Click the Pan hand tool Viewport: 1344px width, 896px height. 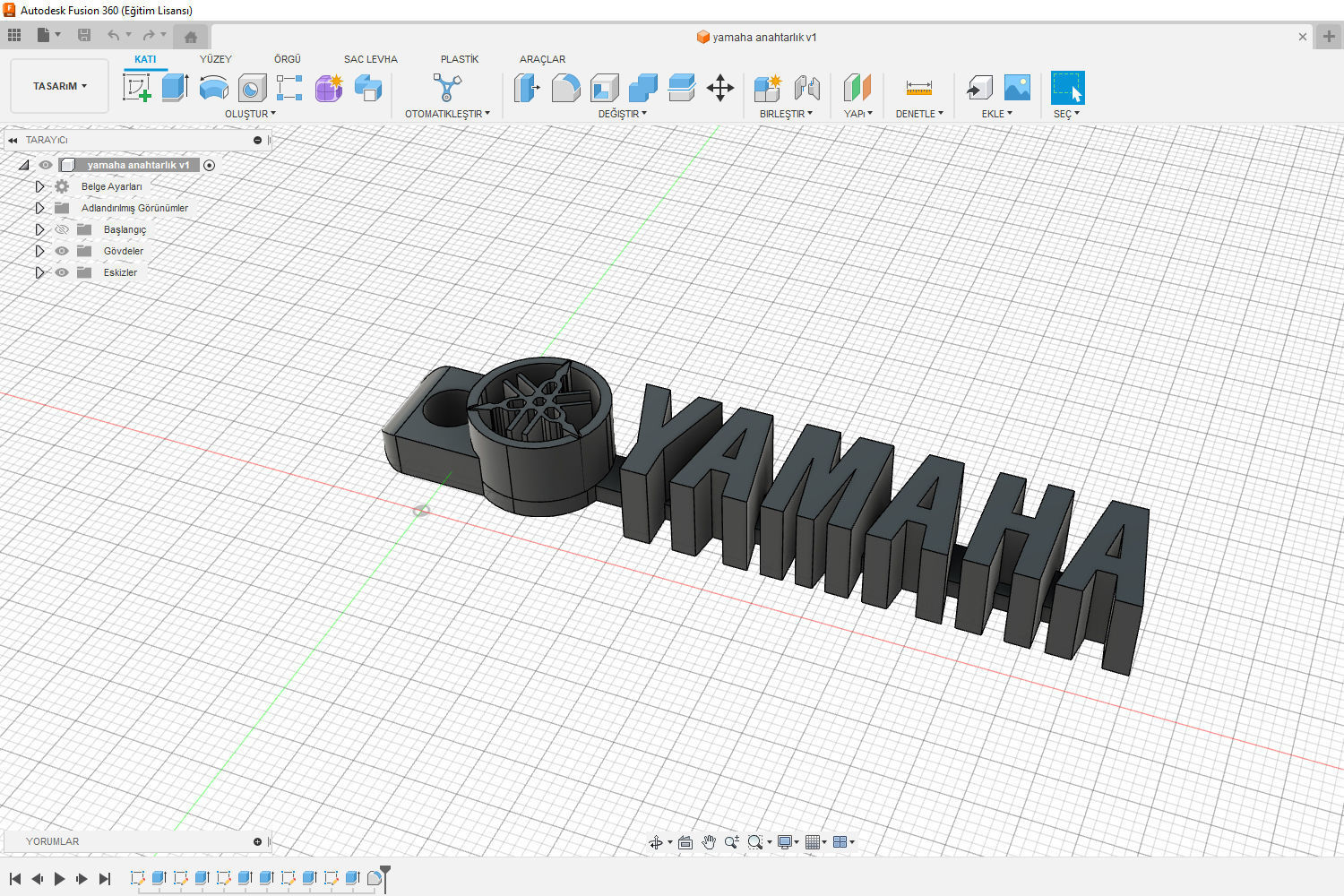click(709, 842)
